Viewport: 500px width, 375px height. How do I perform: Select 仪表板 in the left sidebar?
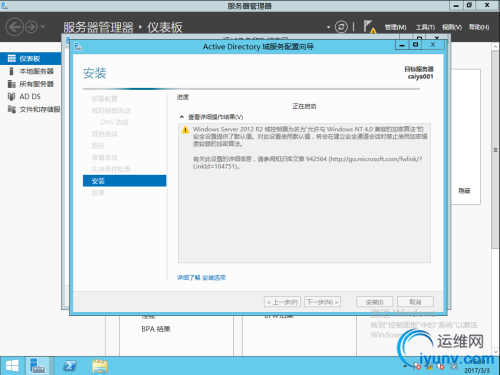[x=31, y=59]
